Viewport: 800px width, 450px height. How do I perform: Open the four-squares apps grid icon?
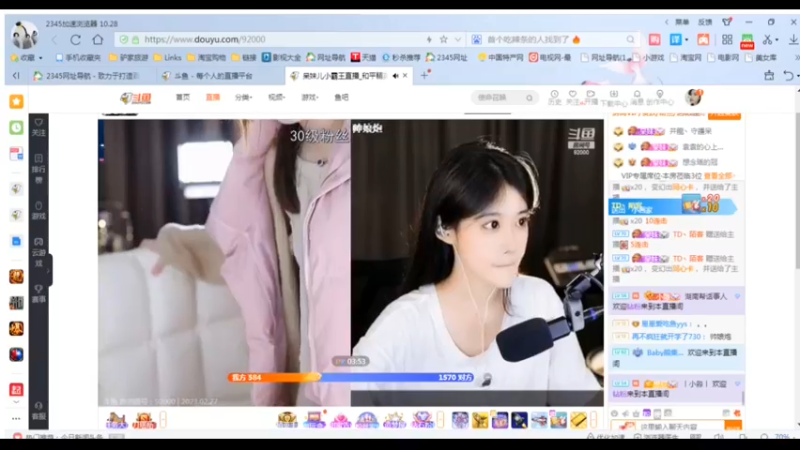coord(727,39)
